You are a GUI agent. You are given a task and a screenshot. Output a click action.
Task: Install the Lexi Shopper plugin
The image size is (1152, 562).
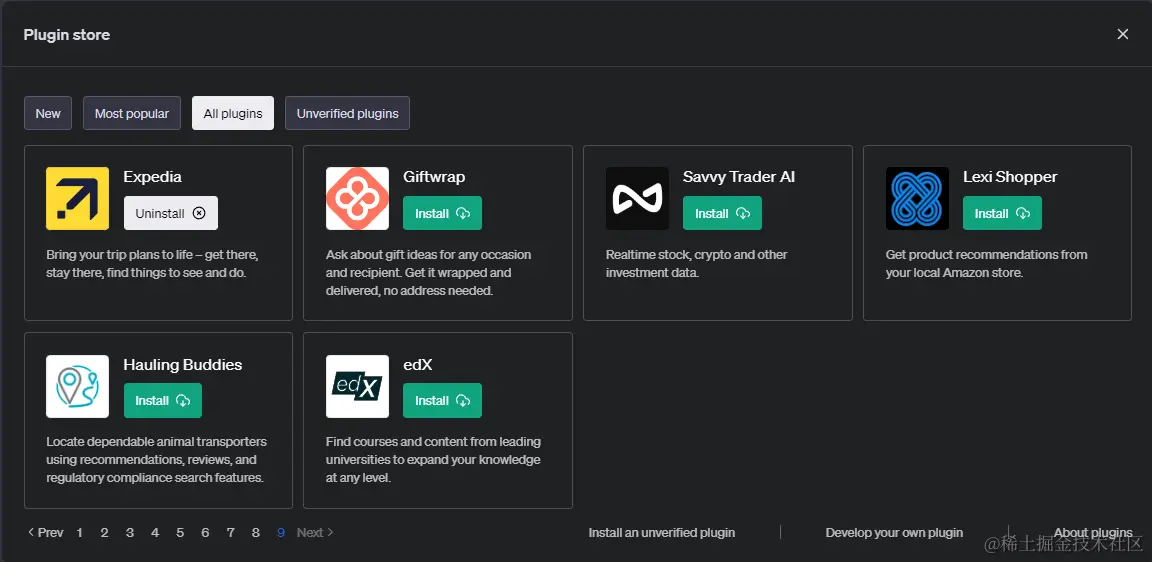1002,213
